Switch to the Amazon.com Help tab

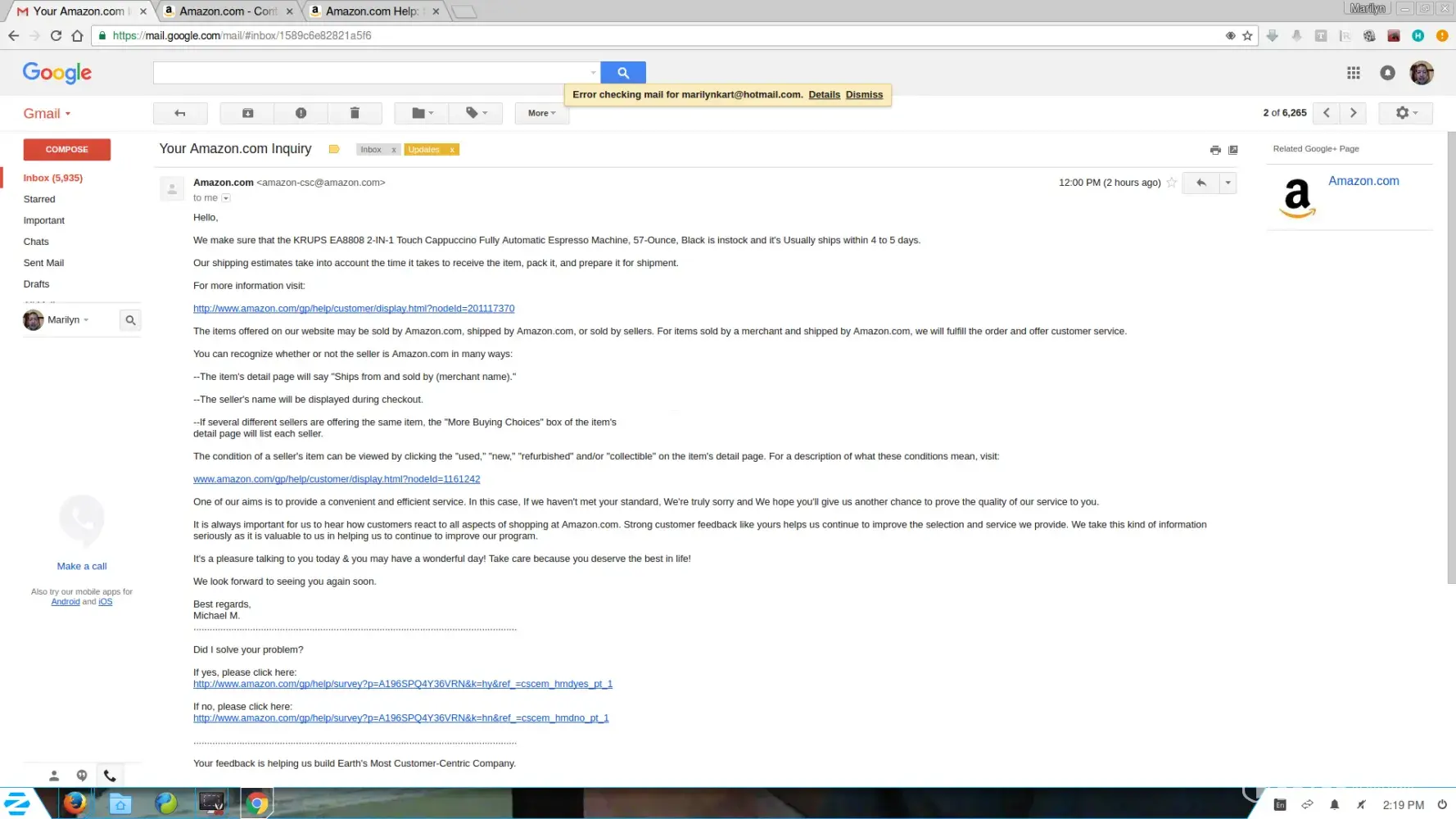[375, 11]
